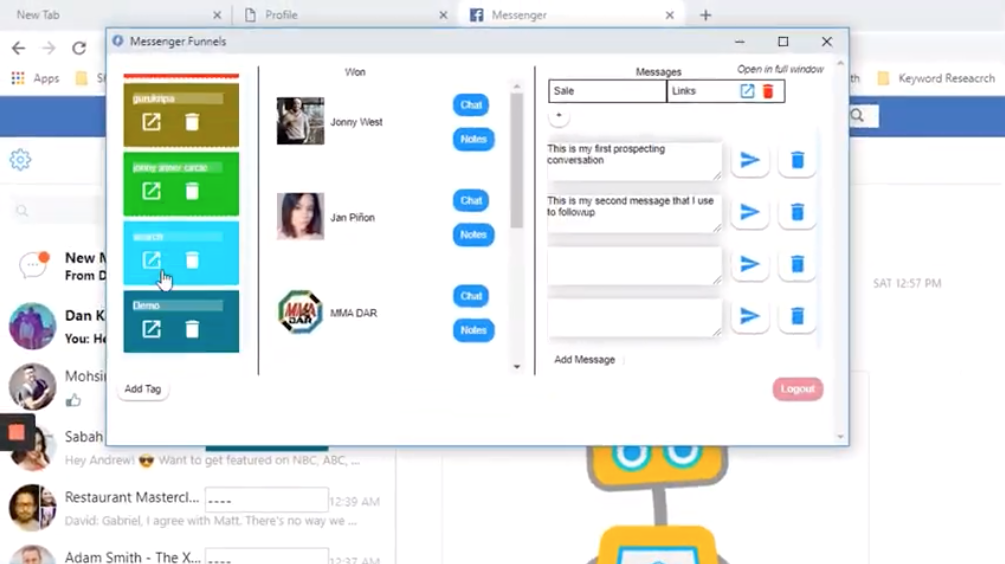Image resolution: width=1005 pixels, height=564 pixels.
Task: Click the second followup message text box
Action: click(x=635, y=212)
